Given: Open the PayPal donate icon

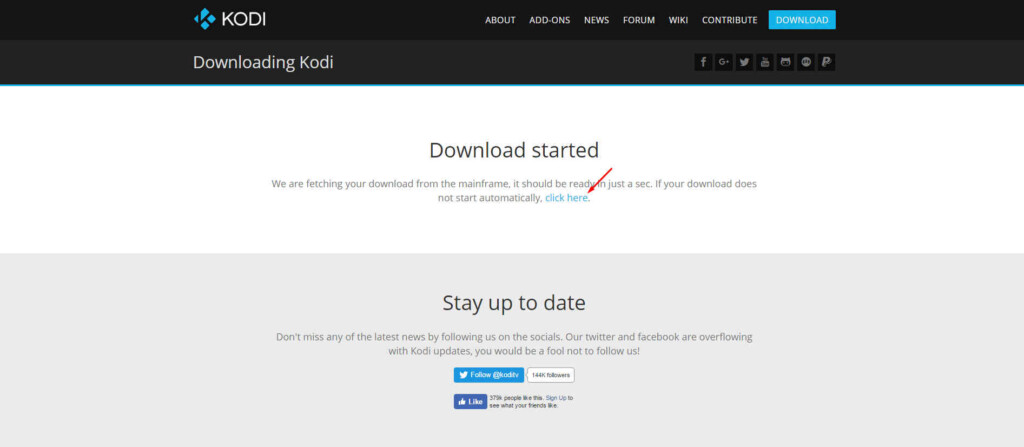Looking at the screenshot, I should 826,62.
